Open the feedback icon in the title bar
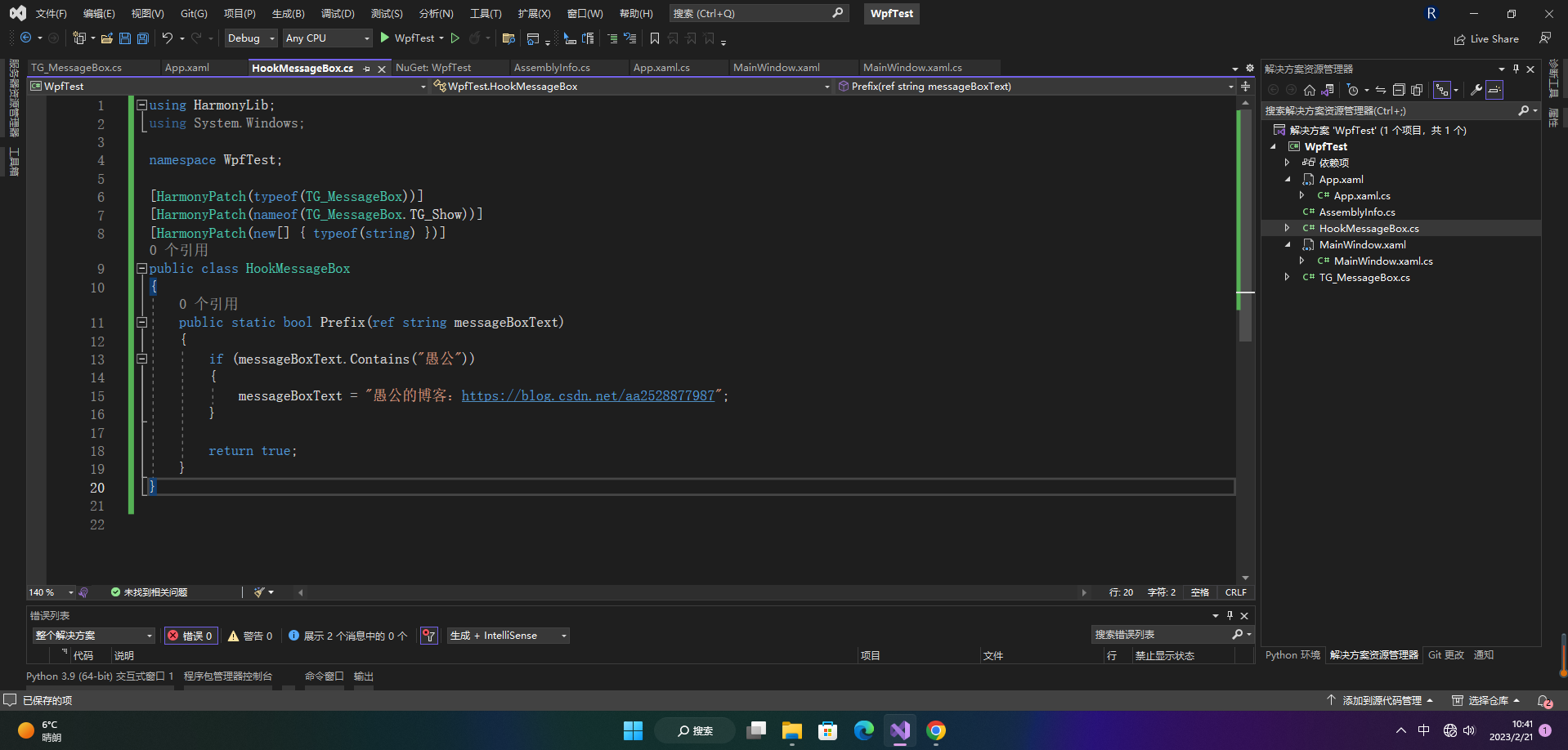The height and width of the screenshot is (750, 1568). (x=1545, y=38)
